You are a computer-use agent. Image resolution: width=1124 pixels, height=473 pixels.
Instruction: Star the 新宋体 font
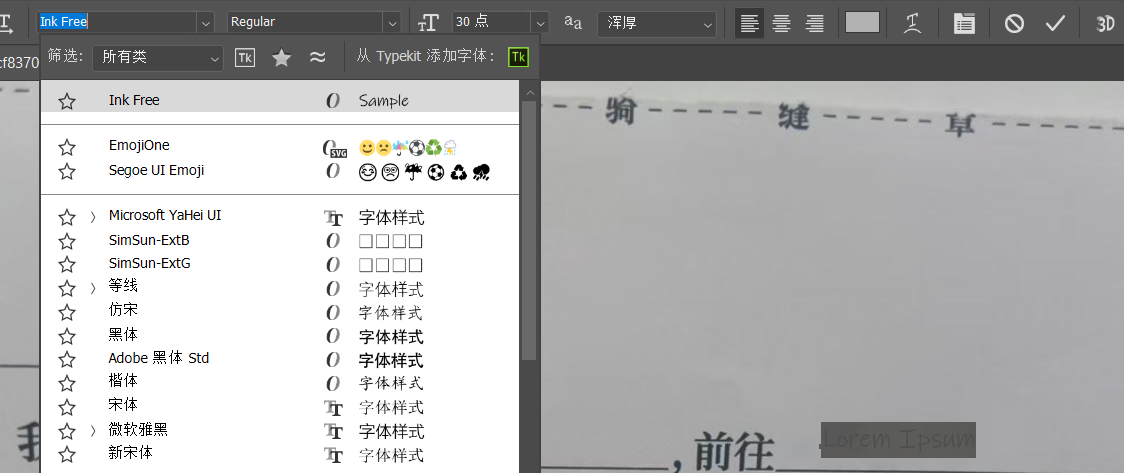tap(67, 454)
